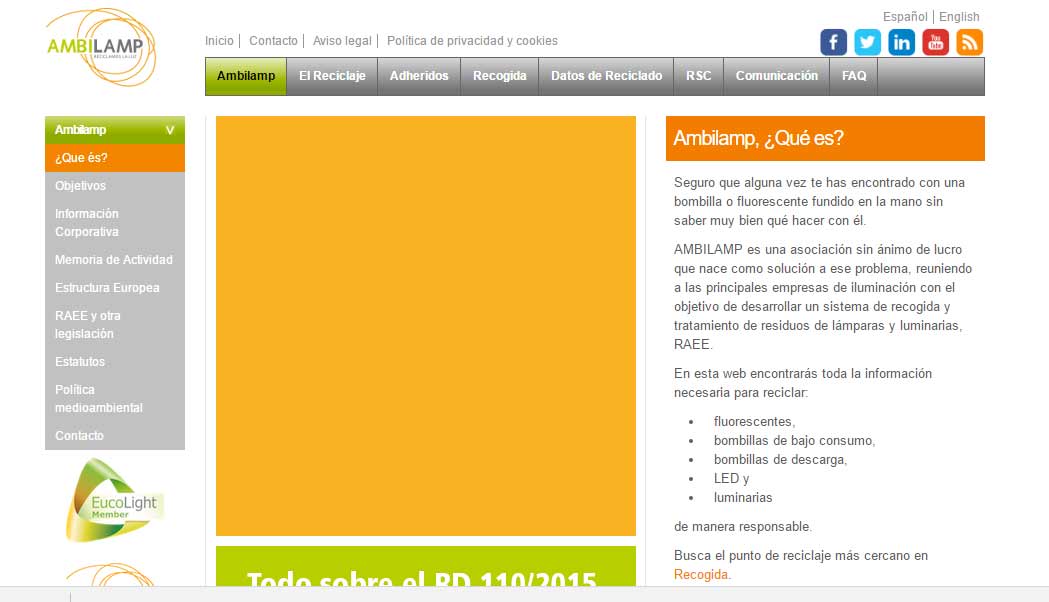Collapse the Ambilamp sidebar section arrow
Viewport: 1049px width, 602px height.
click(170, 130)
